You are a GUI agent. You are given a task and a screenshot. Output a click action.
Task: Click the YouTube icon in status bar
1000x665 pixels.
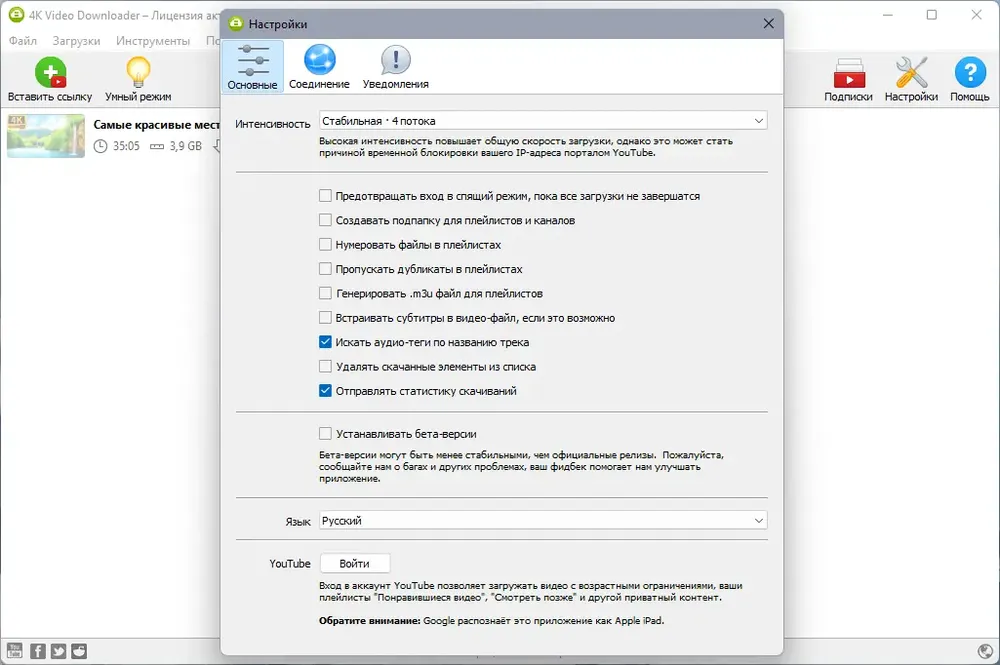[x=15, y=651]
